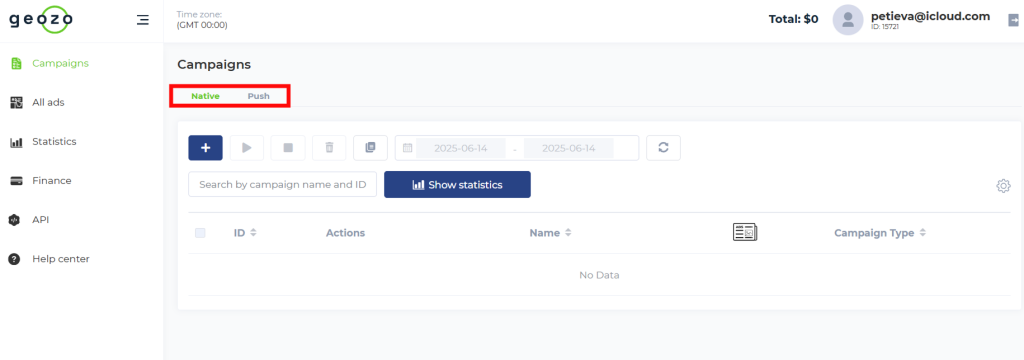Click the Statistics bar chart icon in sidebar
The image size is (1024, 360).
(16, 142)
